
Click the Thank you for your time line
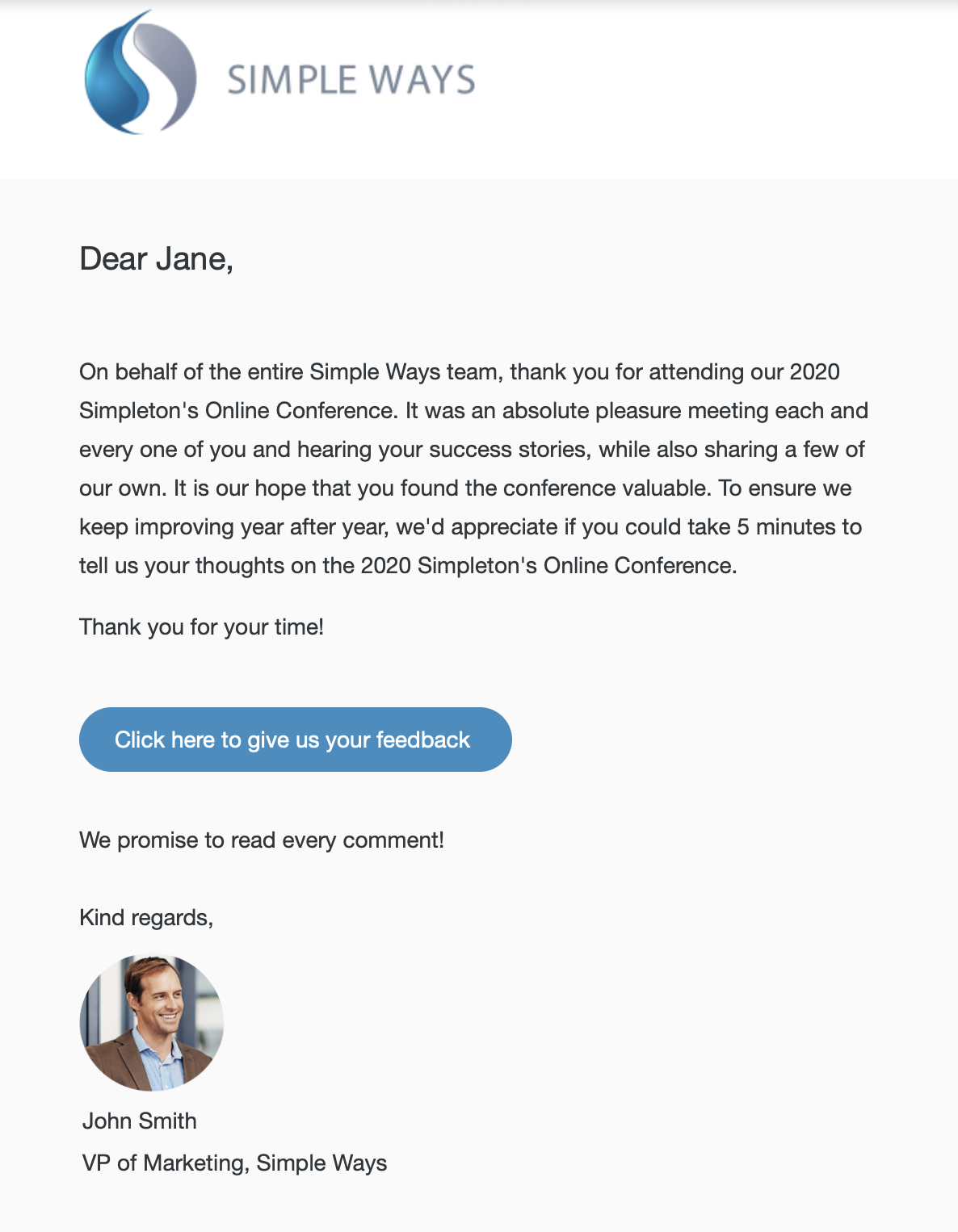pos(201,626)
